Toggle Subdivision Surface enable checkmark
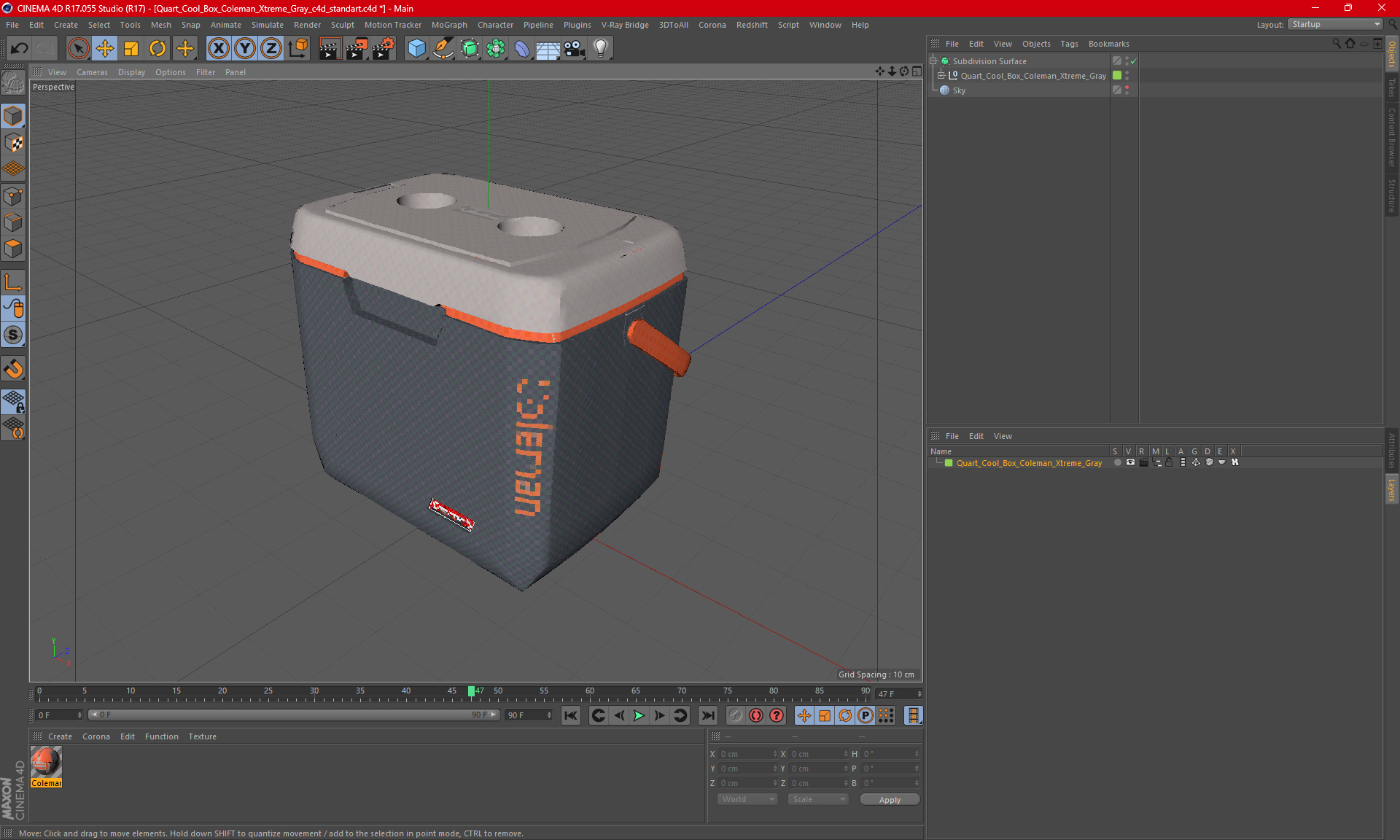The width and height of the screenshot is (1400, 840). (x=1134, y=61)
